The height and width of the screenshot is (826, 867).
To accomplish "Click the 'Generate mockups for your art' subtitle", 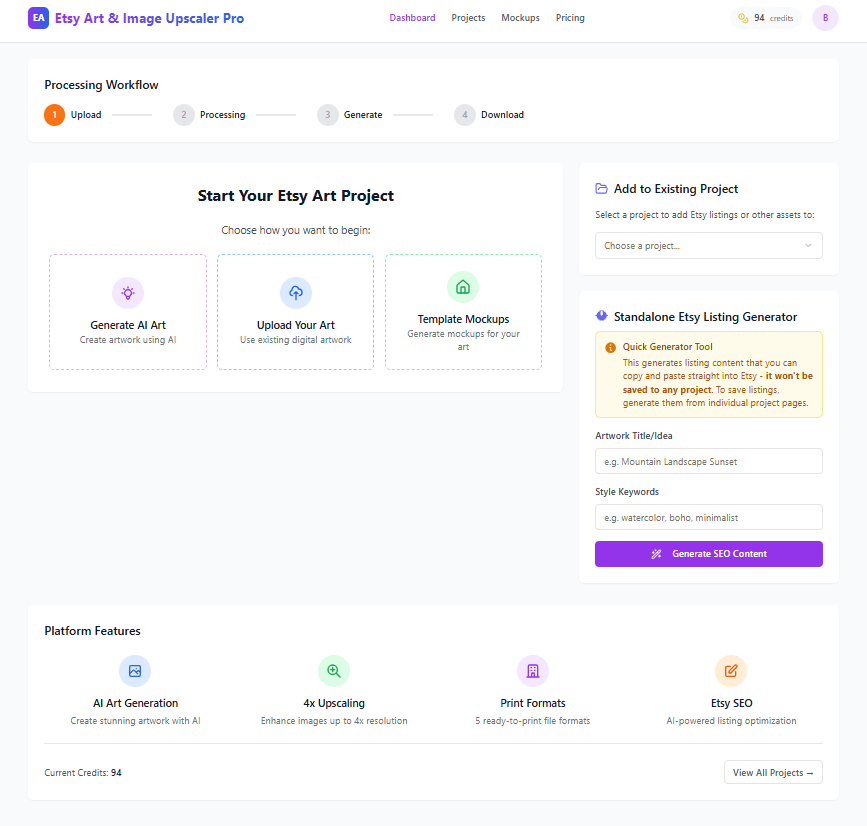I will coord(463,340).
